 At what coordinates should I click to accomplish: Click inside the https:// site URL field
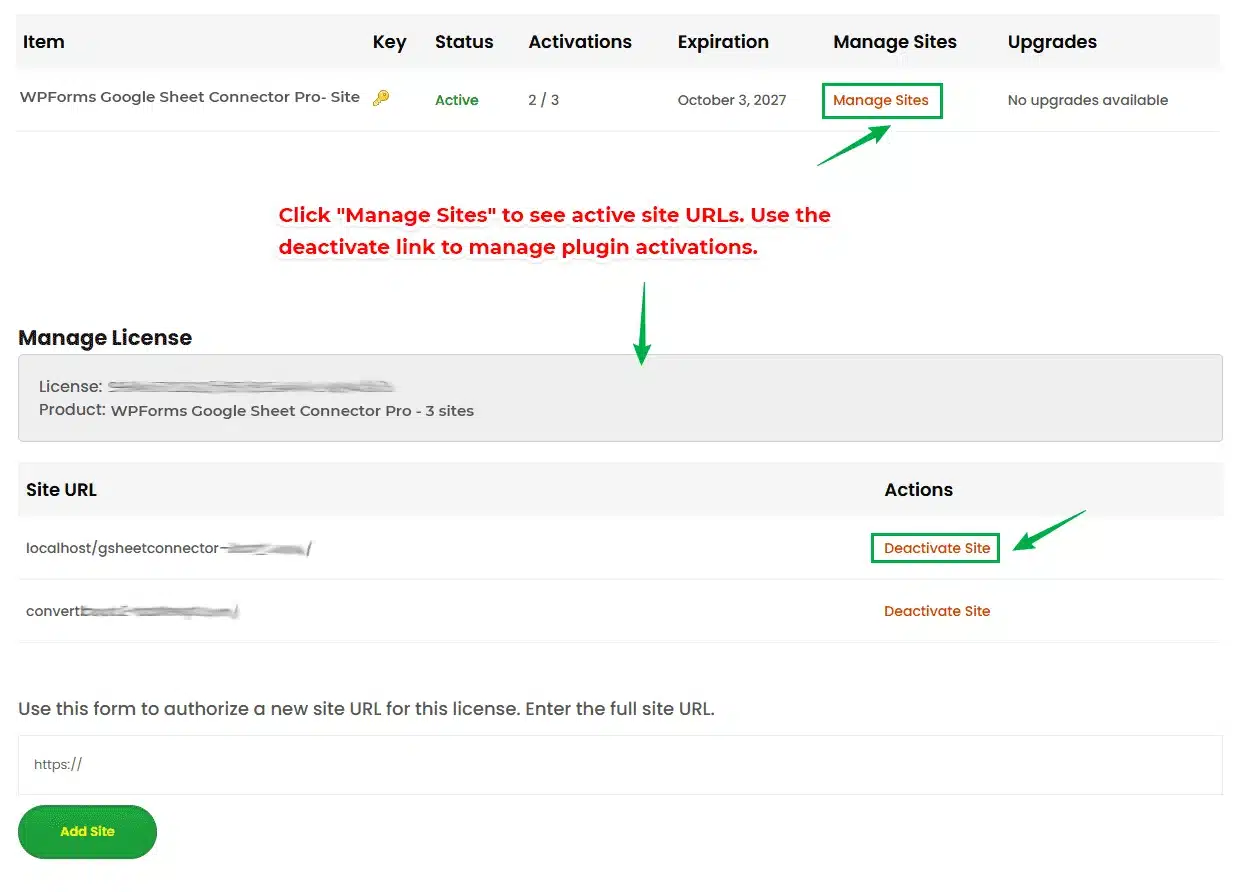(x=400, y=764)
